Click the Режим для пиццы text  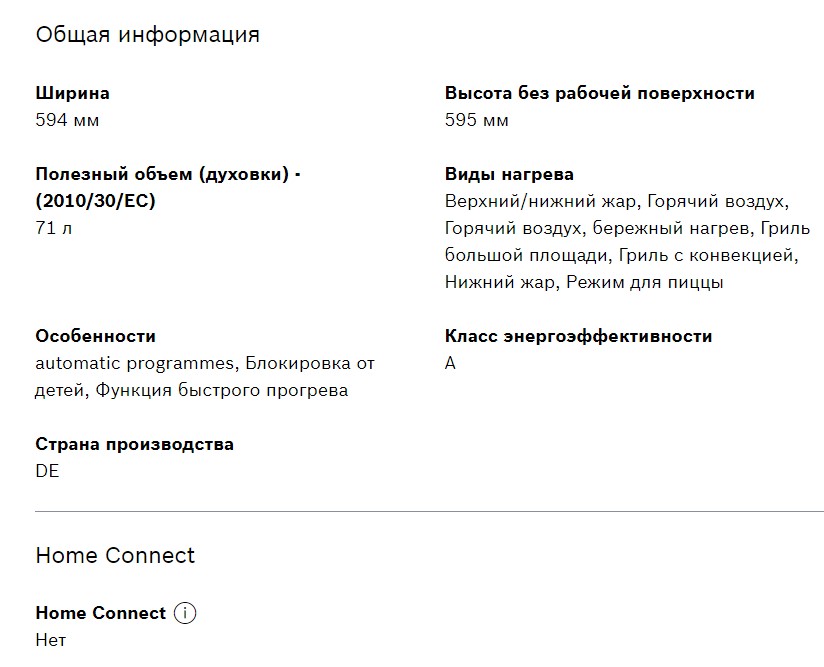[644, 282]
